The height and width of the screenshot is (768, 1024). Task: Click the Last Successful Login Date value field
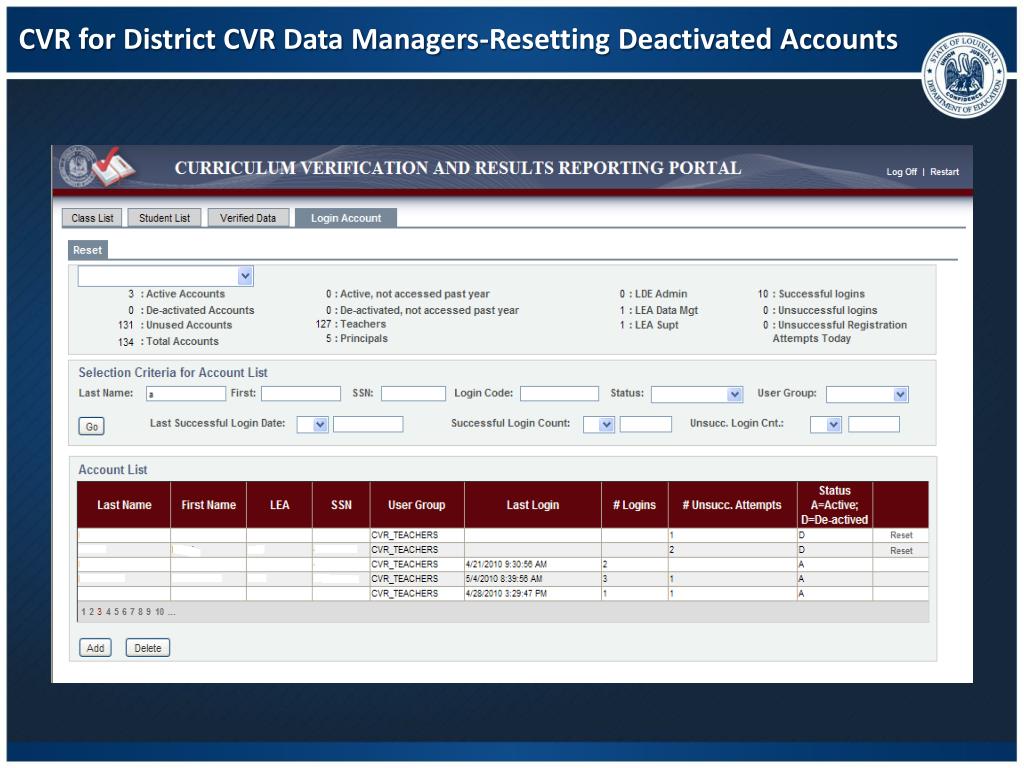(368, 424)
